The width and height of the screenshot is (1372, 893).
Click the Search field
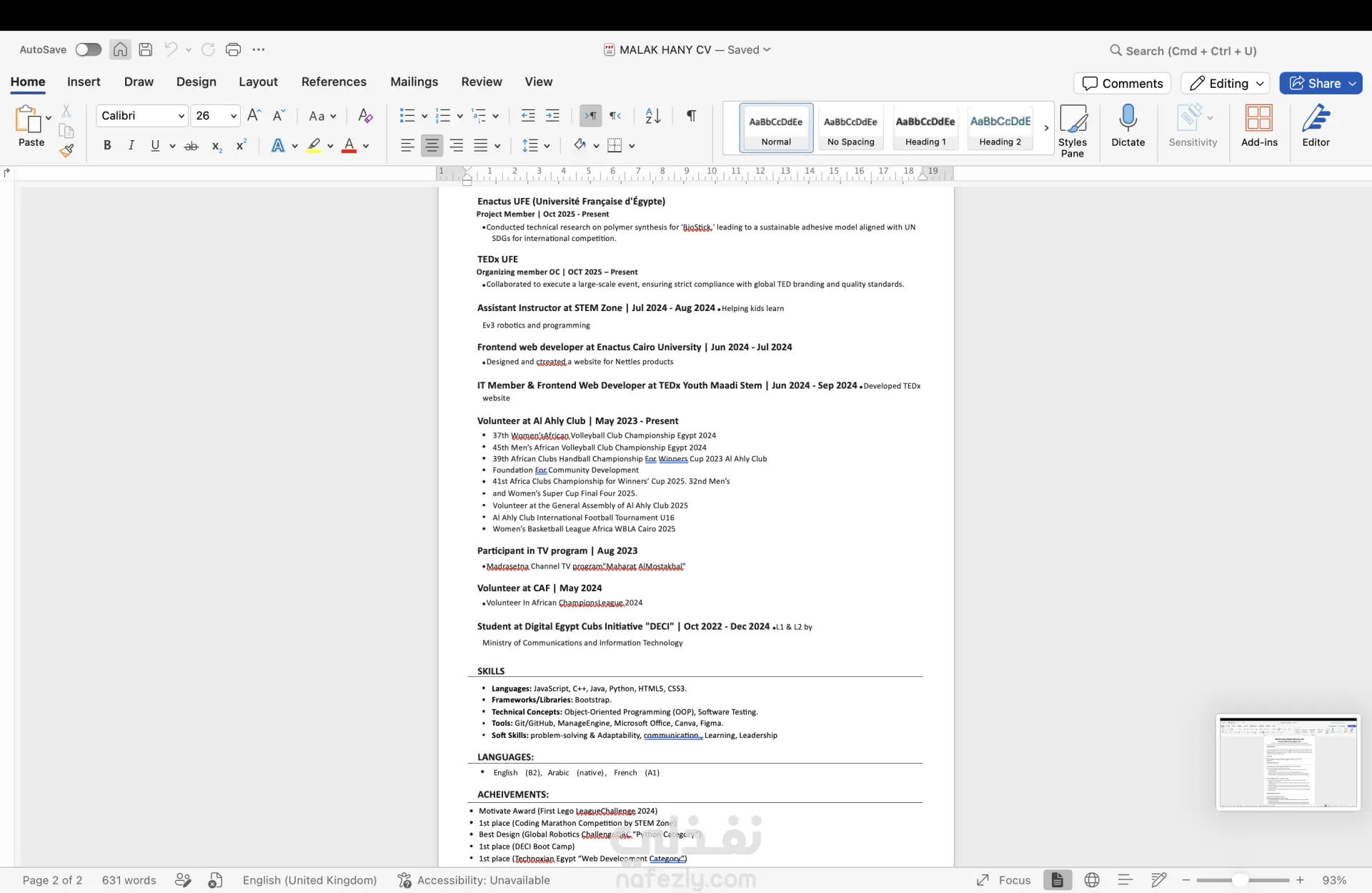click(1183, 51)
